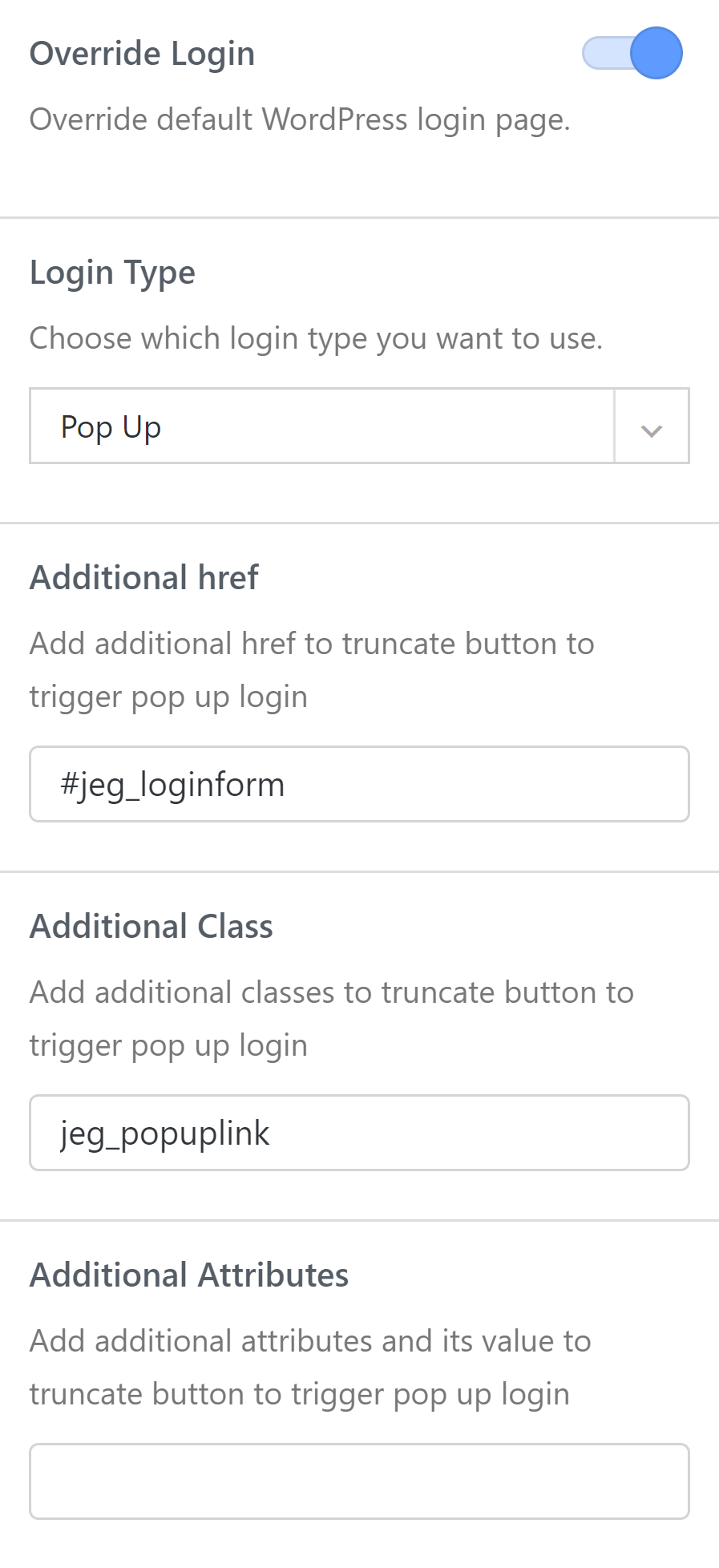Click the Additional Attributes heading label

coord(189,1275)
